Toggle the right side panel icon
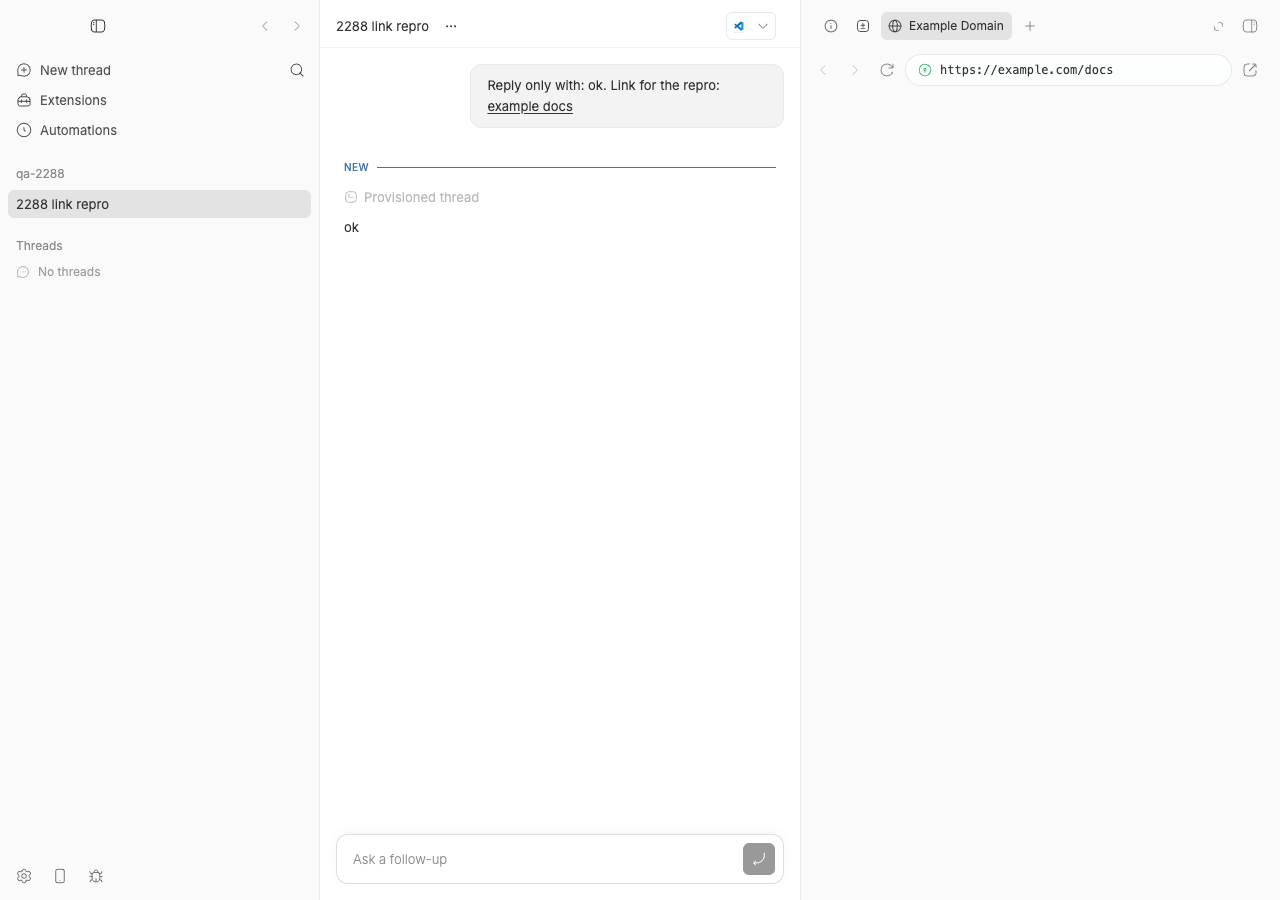This screenshot has width=1280, height=900. pyautogui.click(x=1250, y=26)
